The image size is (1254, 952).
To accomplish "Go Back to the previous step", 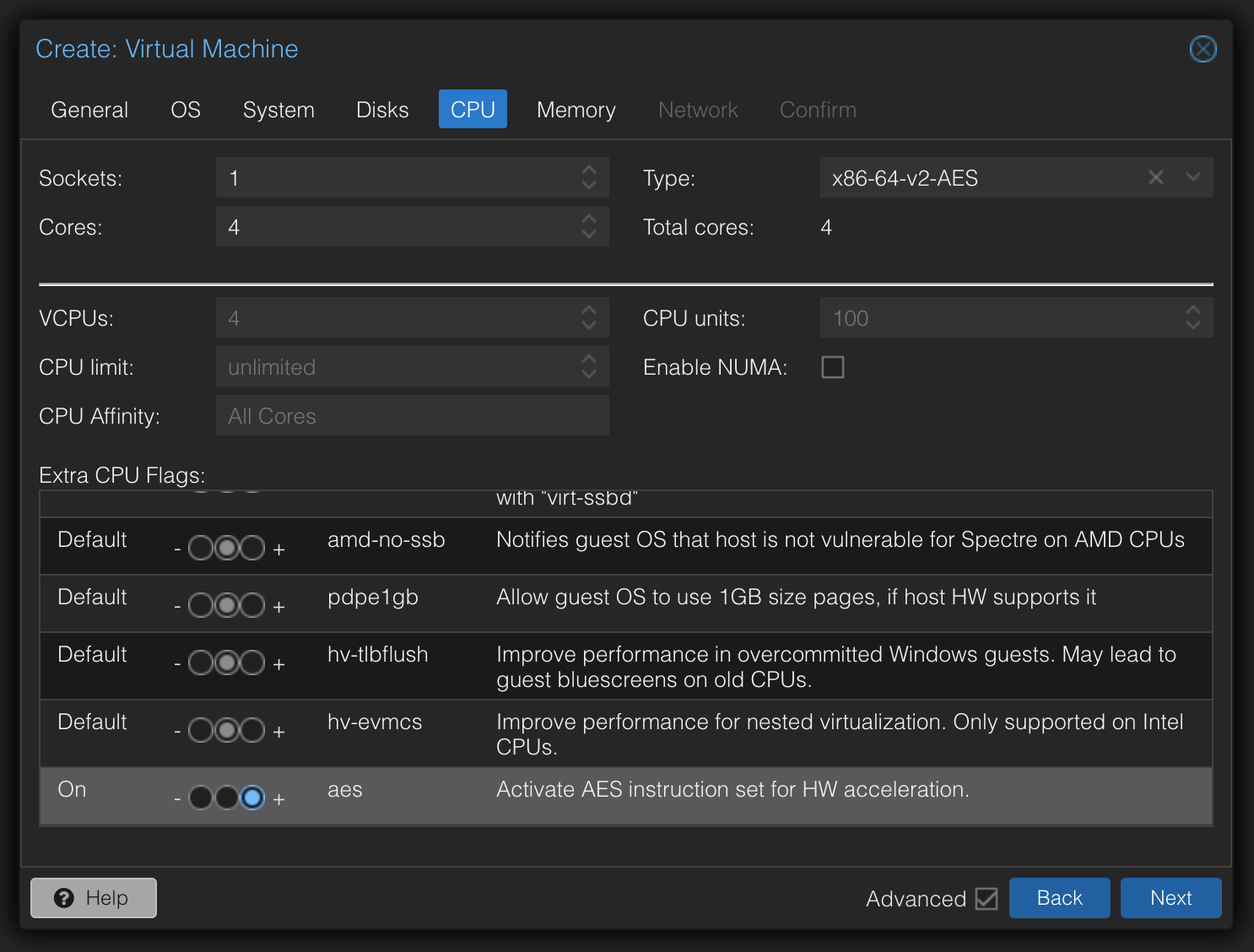I will [1060, 898].
